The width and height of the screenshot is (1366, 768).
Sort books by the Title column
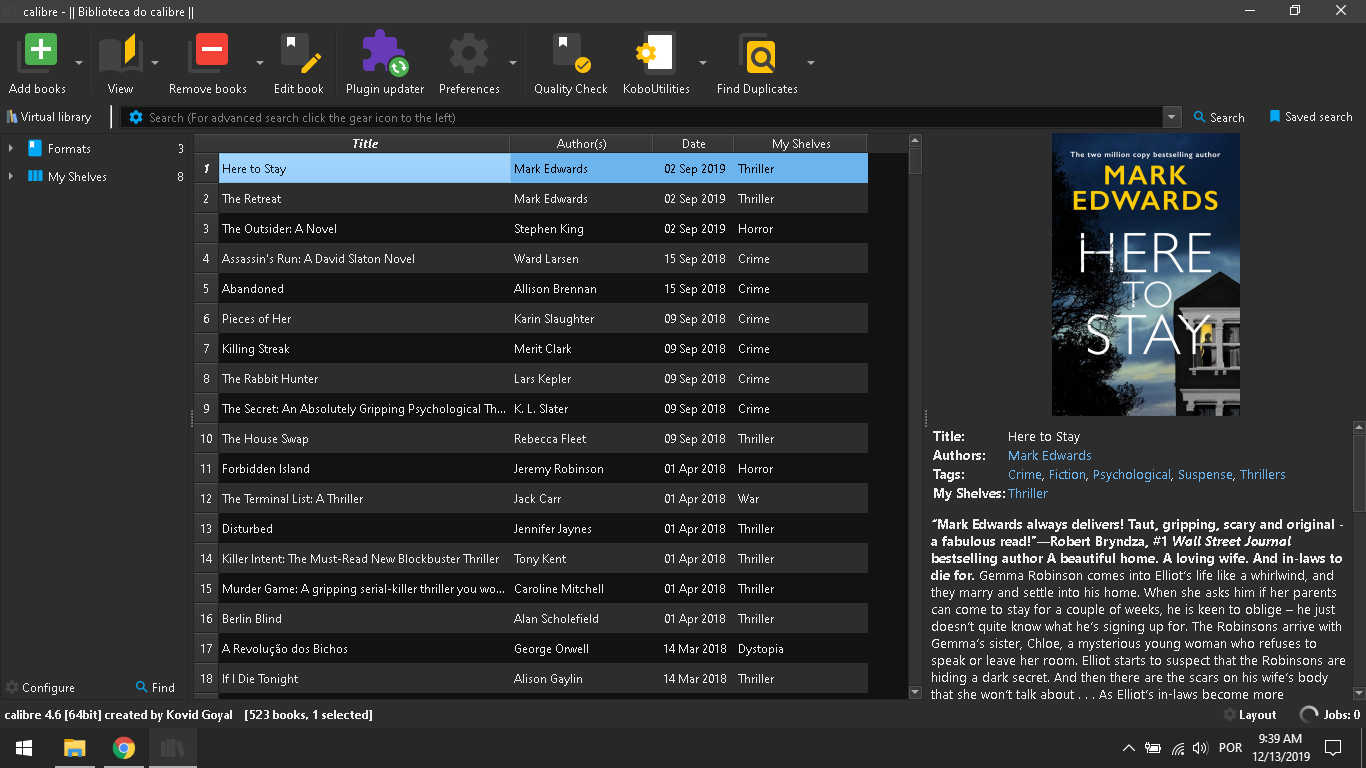tap(364, 144)
